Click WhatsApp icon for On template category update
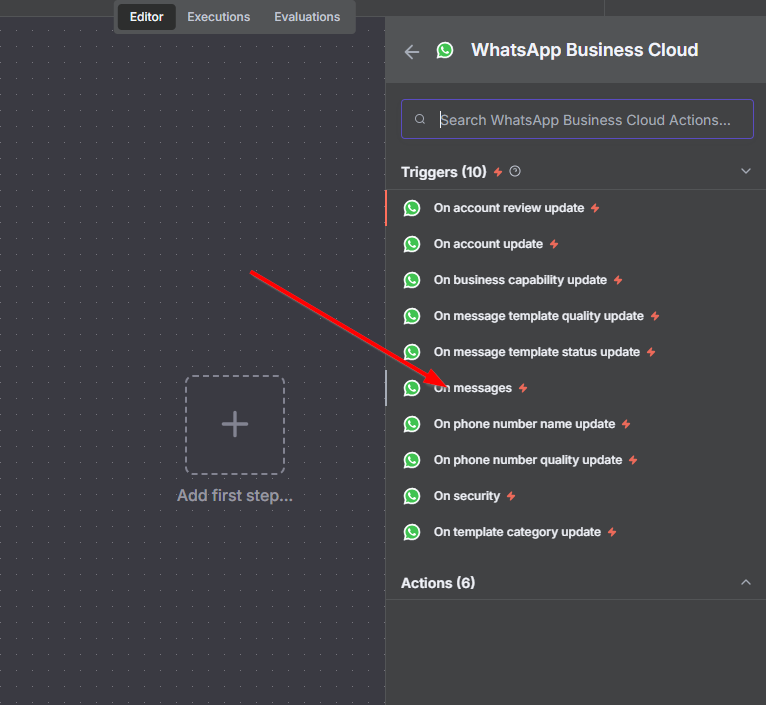The image size is (766, 705). click(412, 532)
